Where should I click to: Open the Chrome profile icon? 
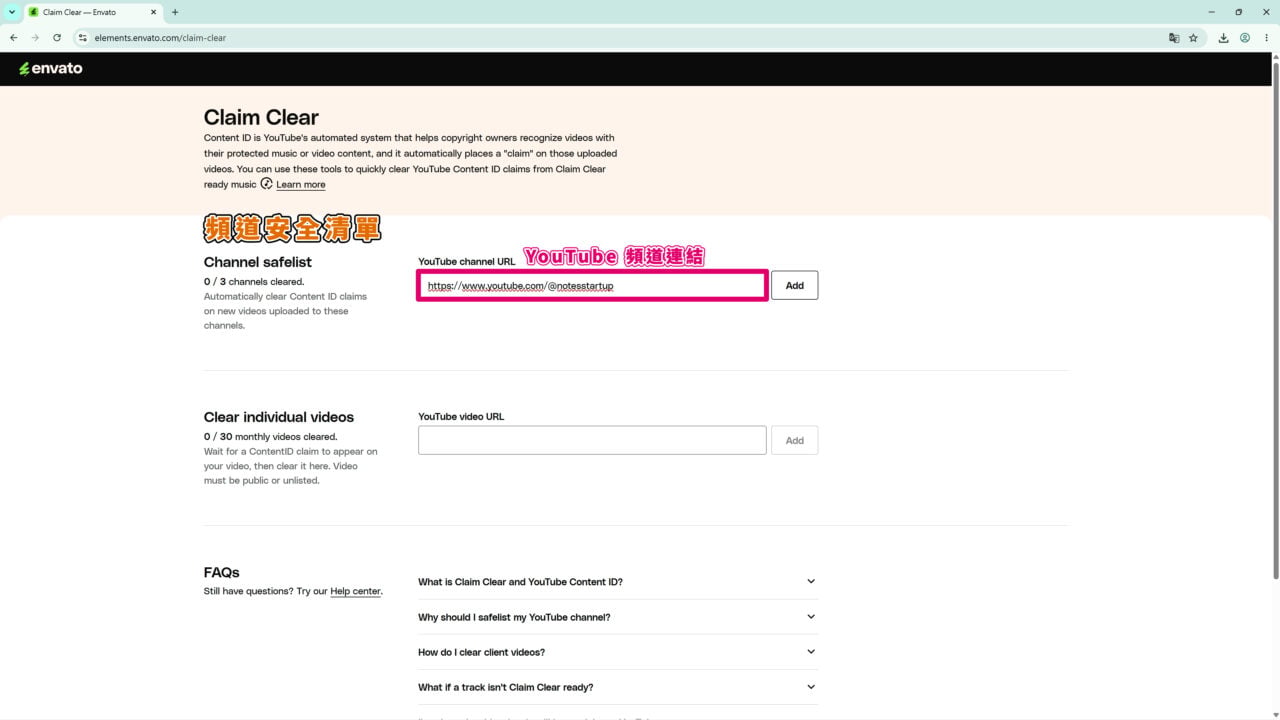pyautogui.click(x=1245, y=38)
